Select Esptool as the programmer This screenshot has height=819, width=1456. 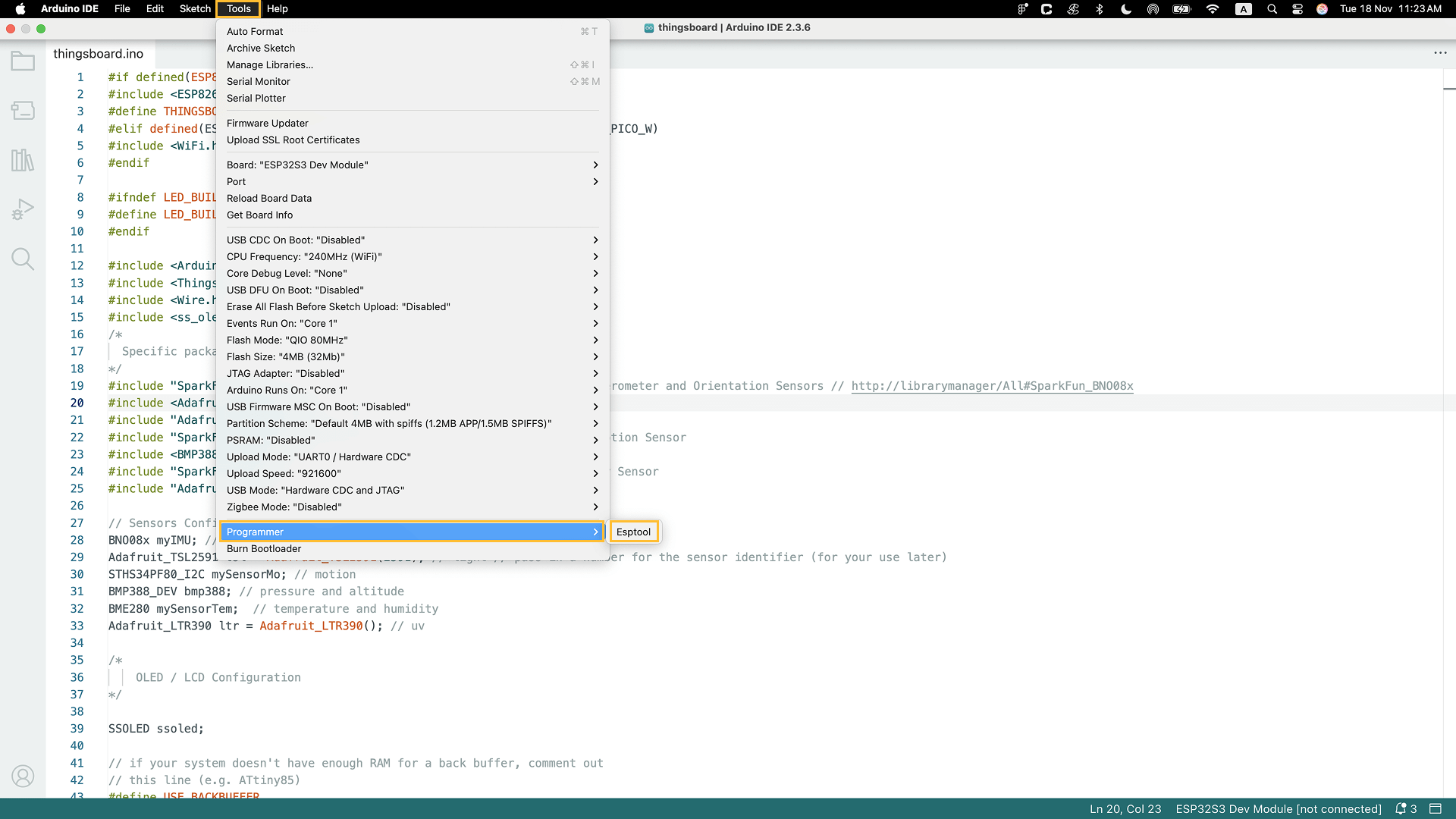pos(633,532)
